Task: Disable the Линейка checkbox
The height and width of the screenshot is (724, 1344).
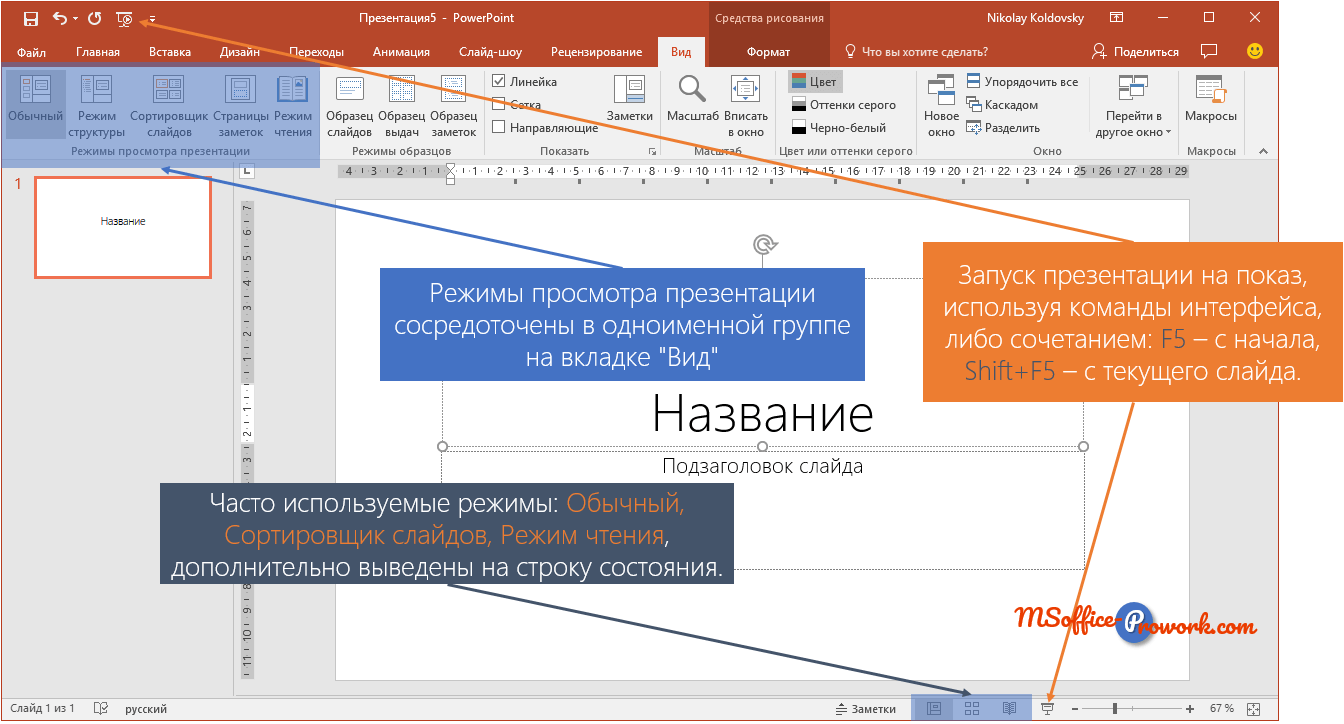Action: [x=497, y=81]
